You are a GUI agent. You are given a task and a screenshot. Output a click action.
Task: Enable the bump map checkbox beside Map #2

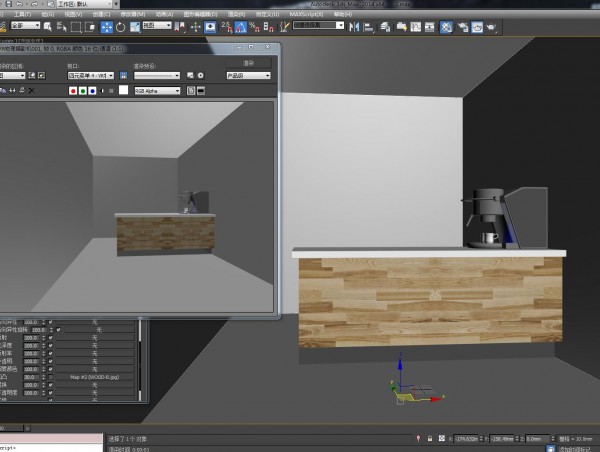point(51,377)
